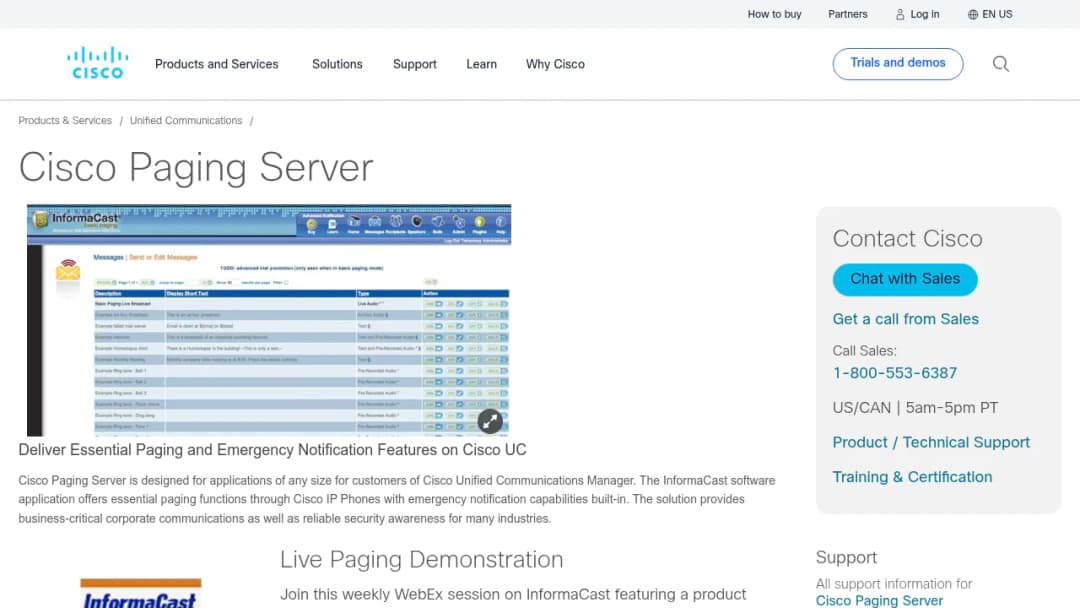Image resolution: width=1080 pixels, height=608 pixels.
Task: Open Cisco Paging Server support link
Action: click(x=879, y=600)
